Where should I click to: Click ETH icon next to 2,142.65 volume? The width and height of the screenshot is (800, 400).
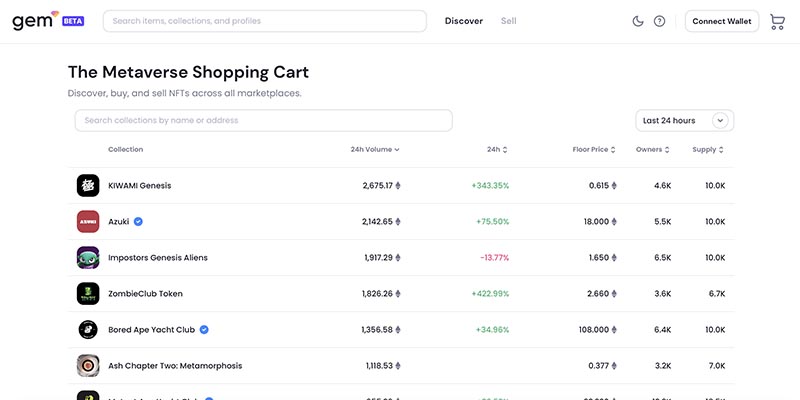point(398,221)
